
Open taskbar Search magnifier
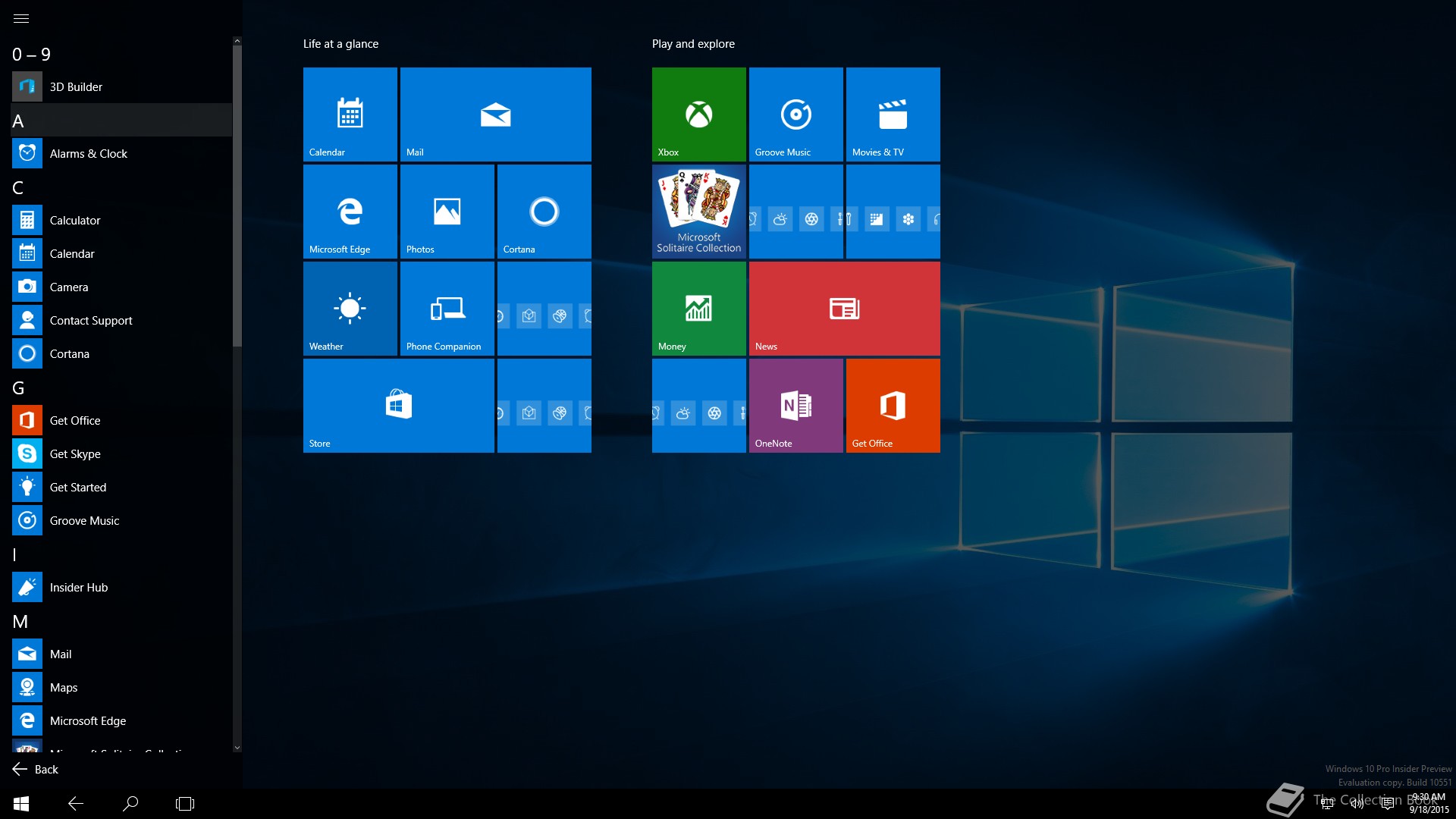pos(130,804)
